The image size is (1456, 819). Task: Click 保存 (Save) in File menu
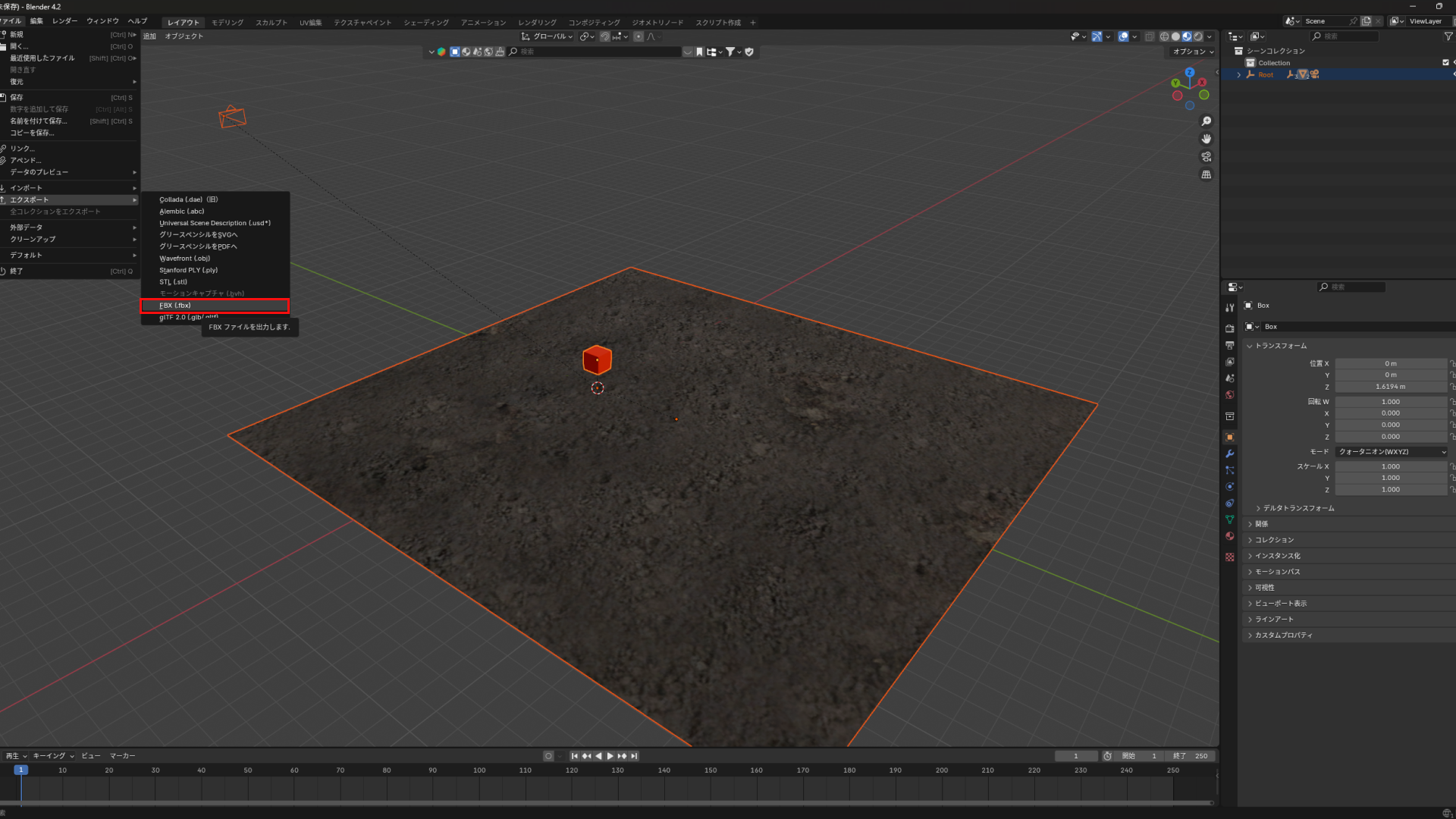[70, 98]
